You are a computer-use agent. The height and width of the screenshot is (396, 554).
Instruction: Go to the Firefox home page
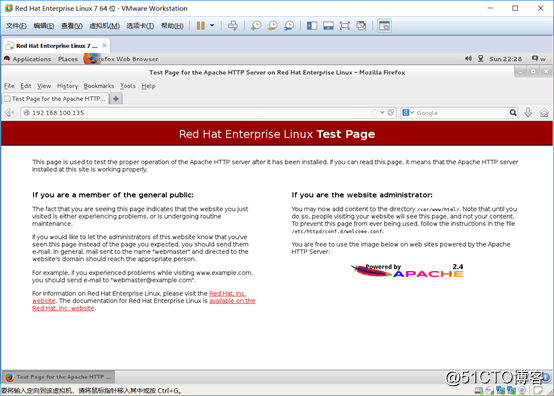click(544, 113)
